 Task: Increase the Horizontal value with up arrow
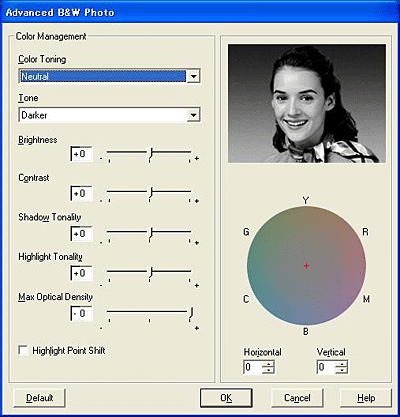(x=268, y=364)
